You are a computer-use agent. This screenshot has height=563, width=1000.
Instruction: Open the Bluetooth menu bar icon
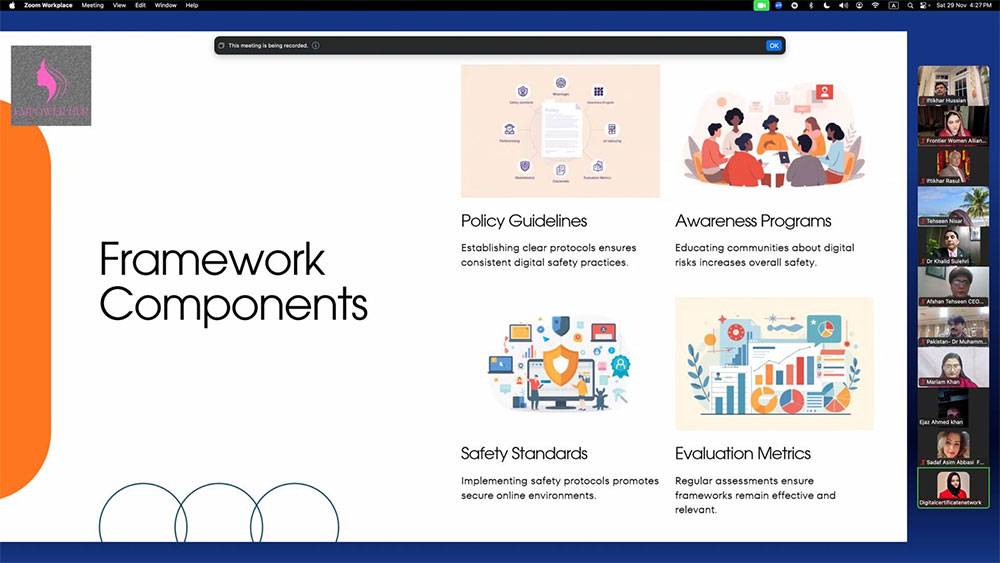click(810, 5)
